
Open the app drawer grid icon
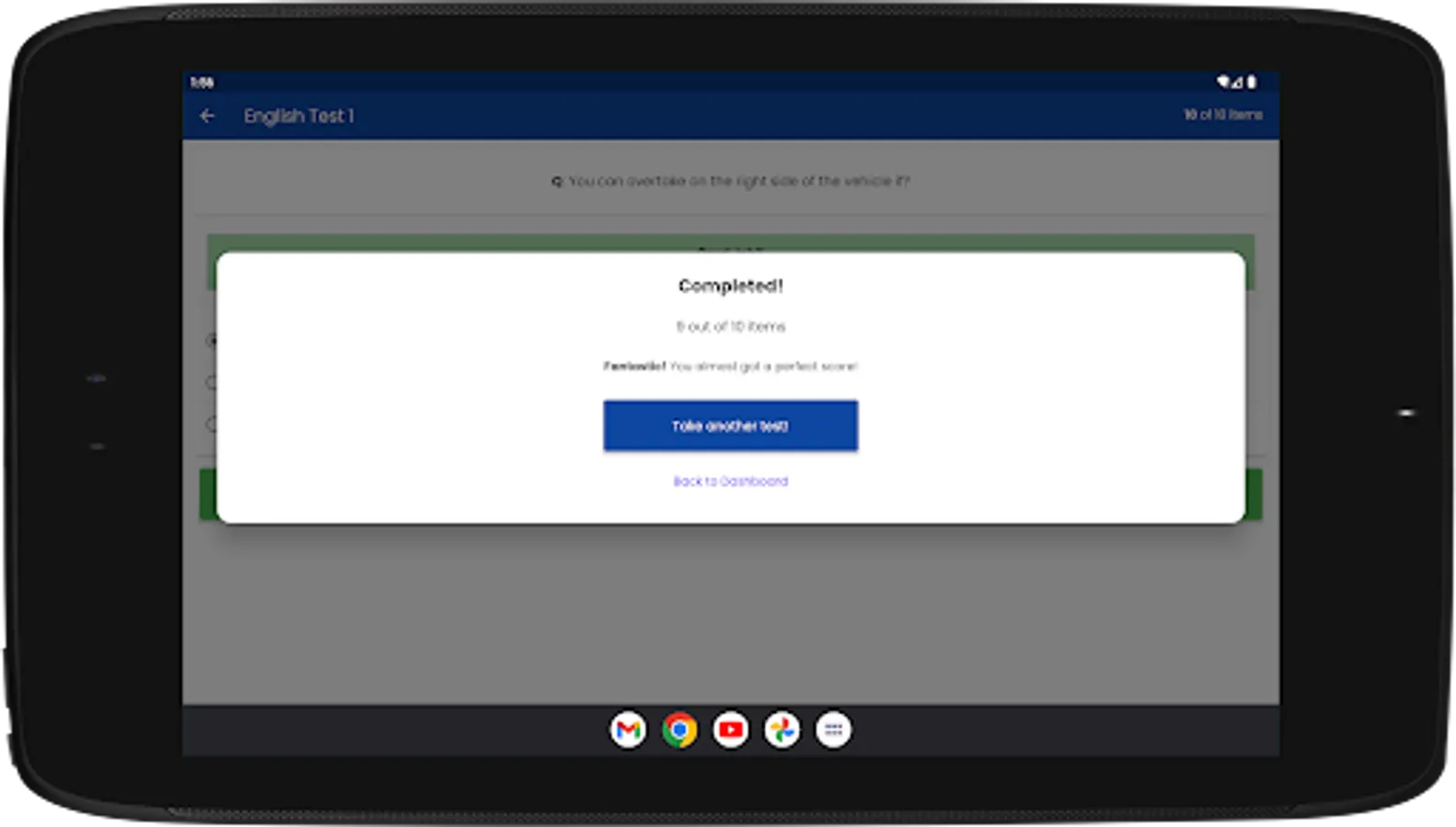(834, 730)
